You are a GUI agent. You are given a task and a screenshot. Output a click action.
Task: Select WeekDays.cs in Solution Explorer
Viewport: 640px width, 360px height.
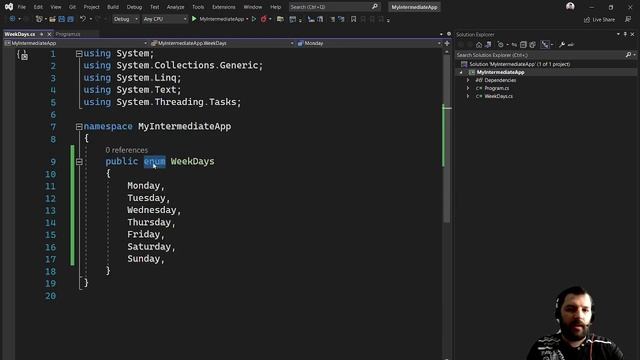pyautogui.click(x=498, y=96)
